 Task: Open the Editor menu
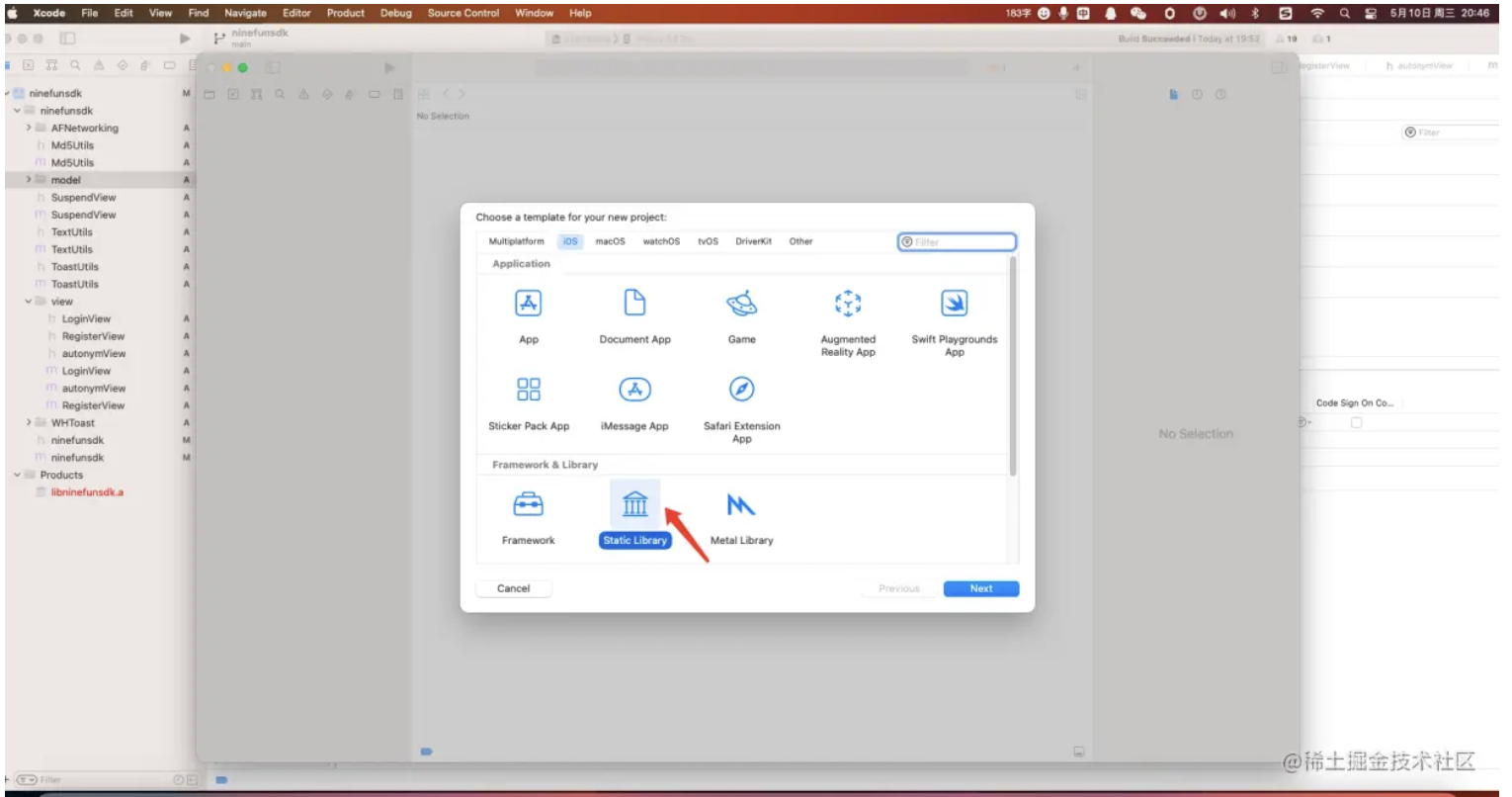tap(296, 13)
